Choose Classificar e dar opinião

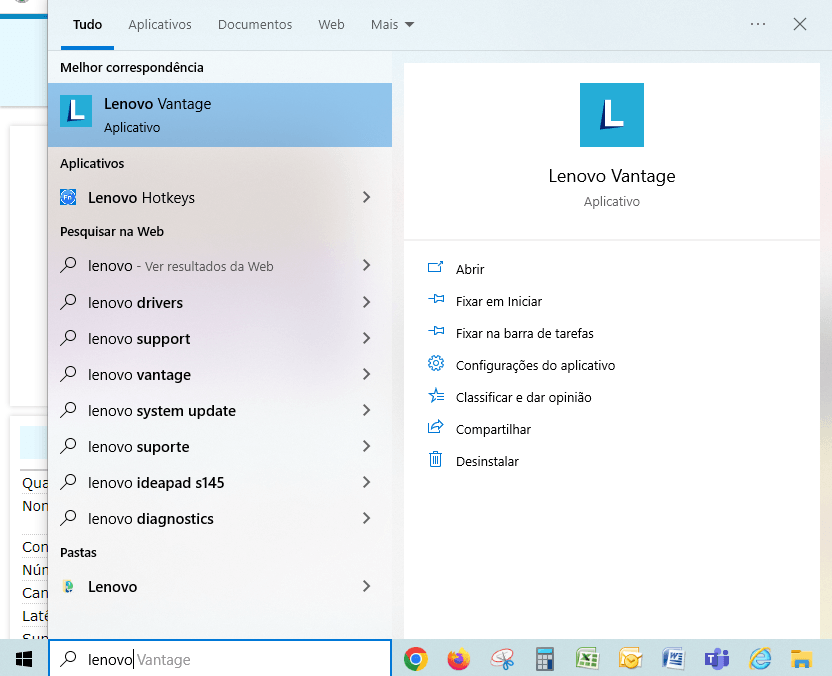click(x=523, y=397)
